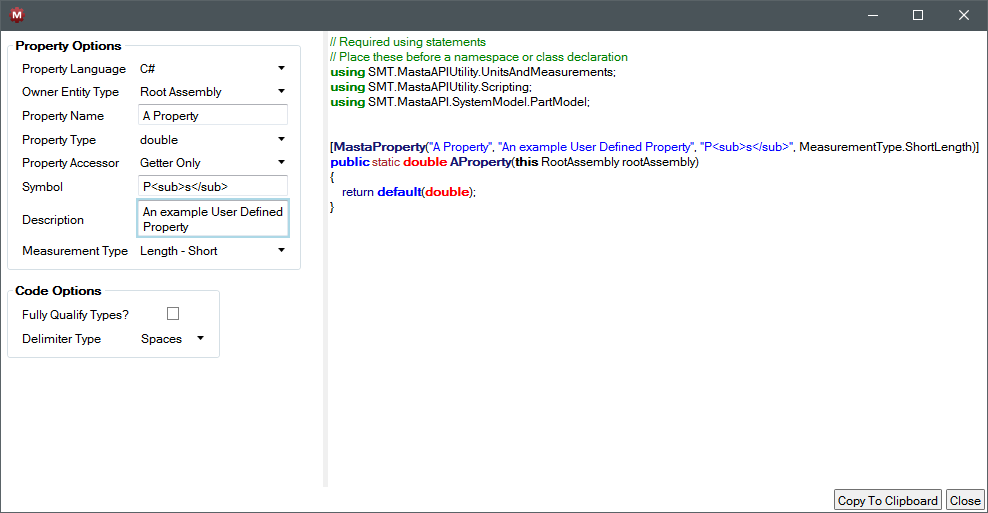Screen dimensions: 988x513
Task: Open the Property Accessor dropdown
Action: pos(212,163)
